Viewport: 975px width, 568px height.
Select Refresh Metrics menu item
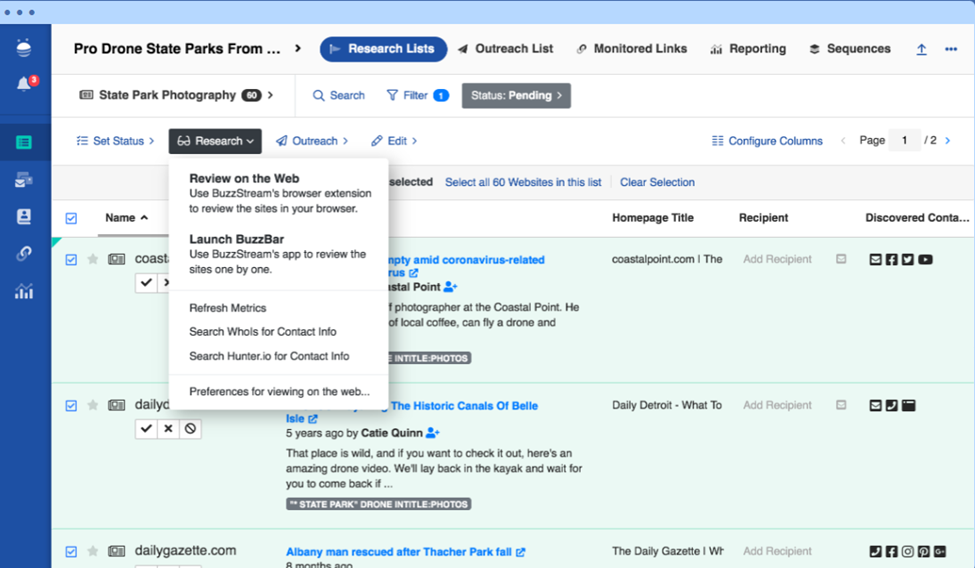(228, 308)
